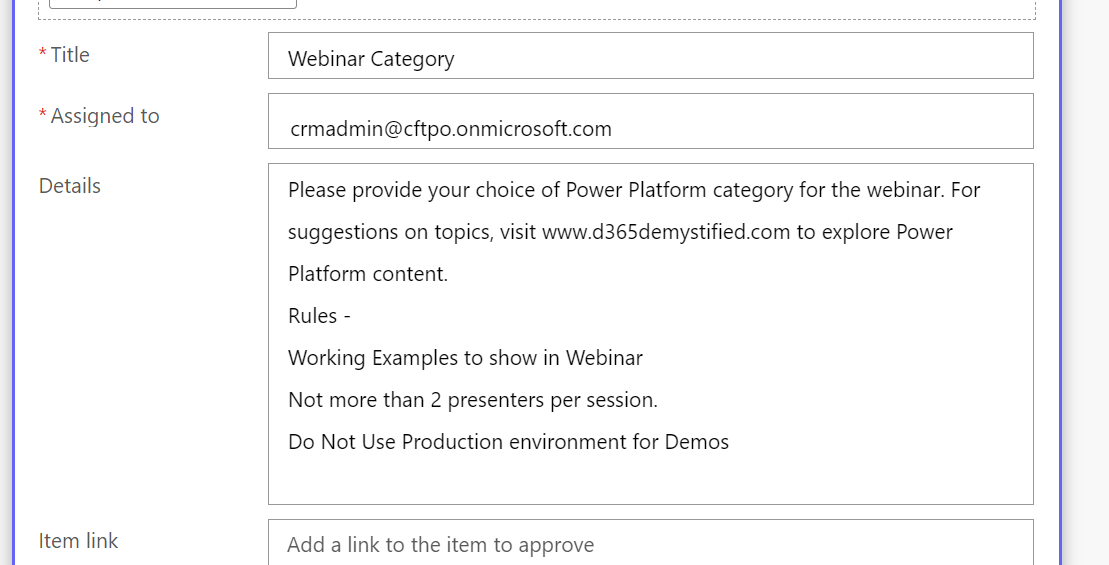Select the crmadmin@cftpo.onmicrosoft.com assignee entry
Viewport: 1109px width, 565px height.
(x=451, y=129)
